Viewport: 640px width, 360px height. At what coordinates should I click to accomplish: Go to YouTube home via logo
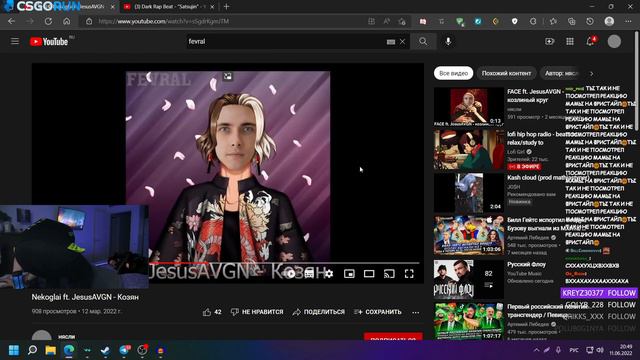[49, 42]
